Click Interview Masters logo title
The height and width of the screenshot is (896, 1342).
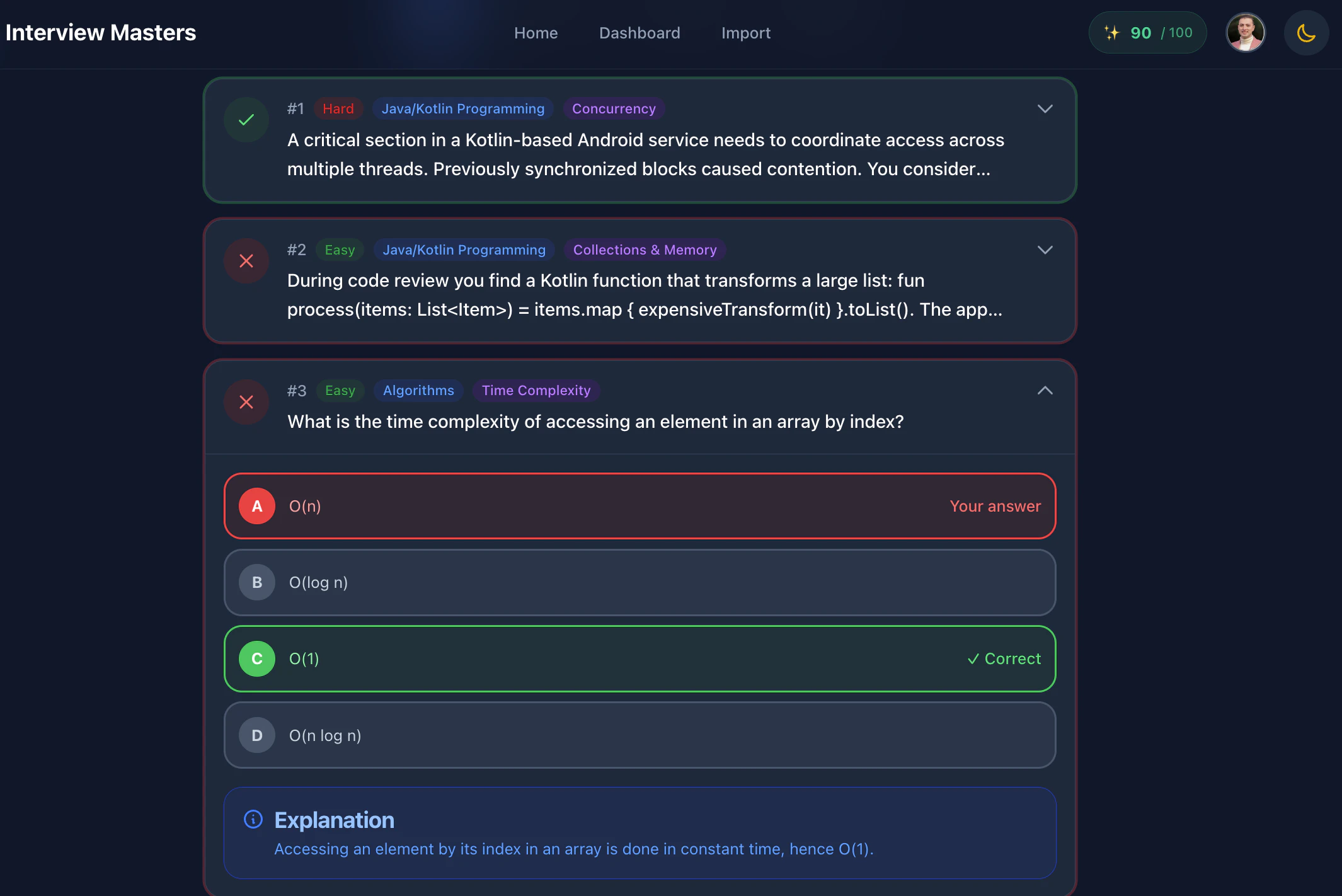pos(101,33)
